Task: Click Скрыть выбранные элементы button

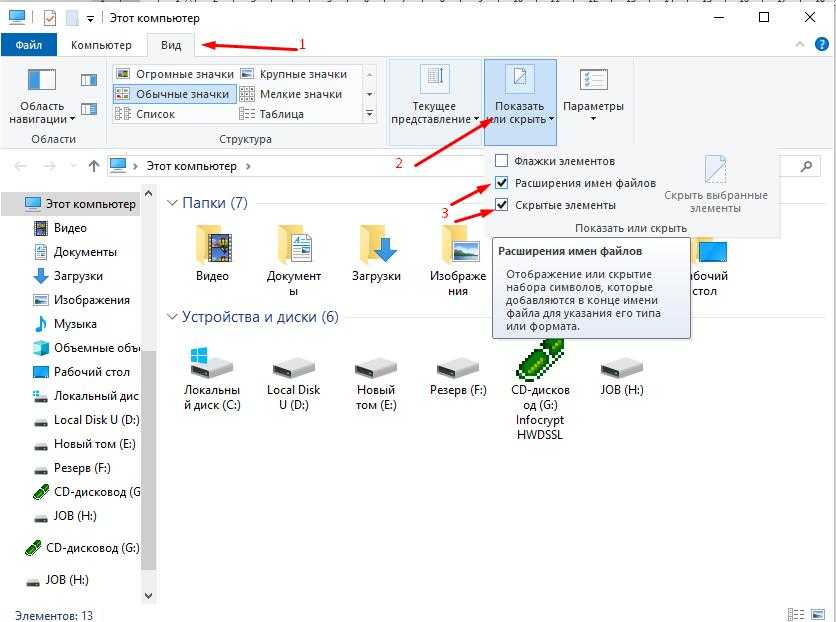Action: click(716, 184)
